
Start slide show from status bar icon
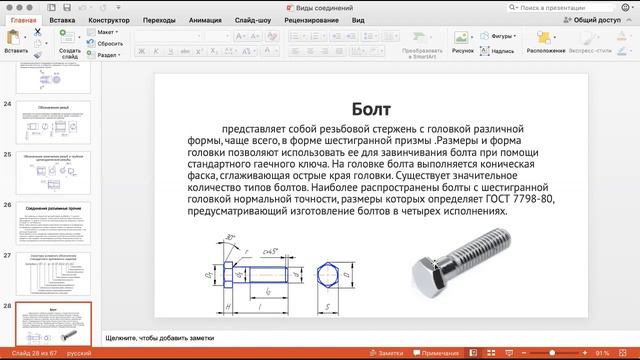tap(509, 353)
